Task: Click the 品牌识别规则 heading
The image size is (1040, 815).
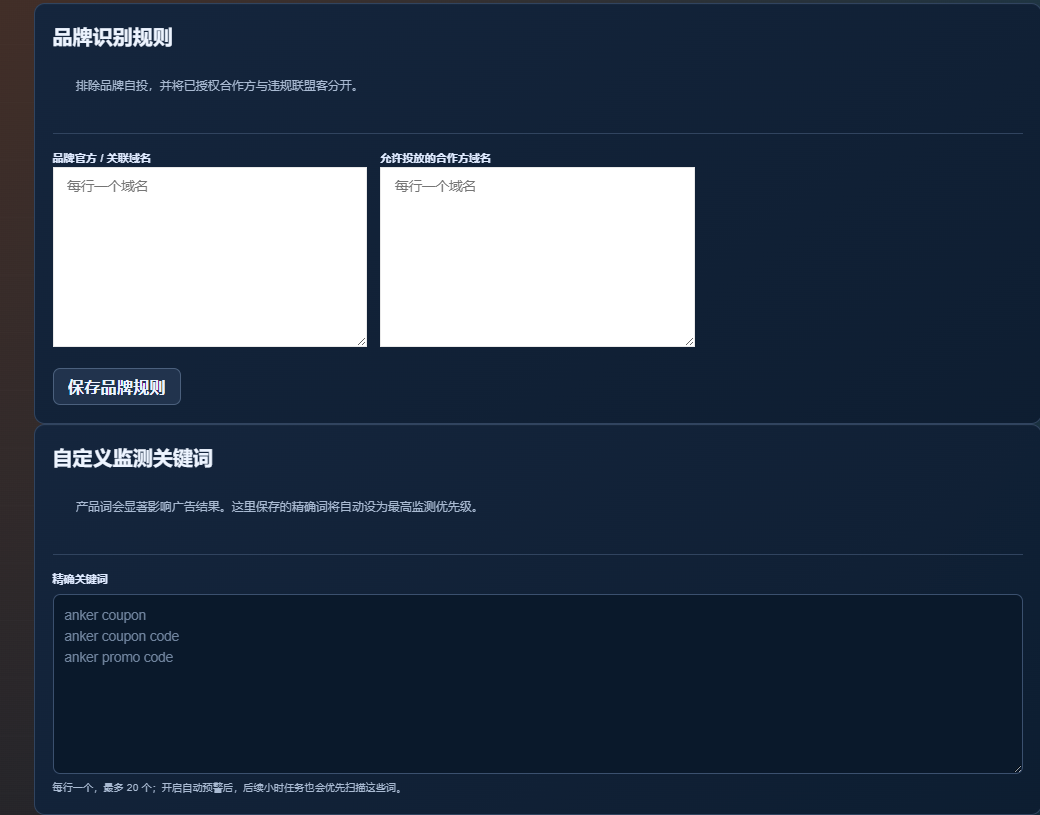Action: (113, 38)
